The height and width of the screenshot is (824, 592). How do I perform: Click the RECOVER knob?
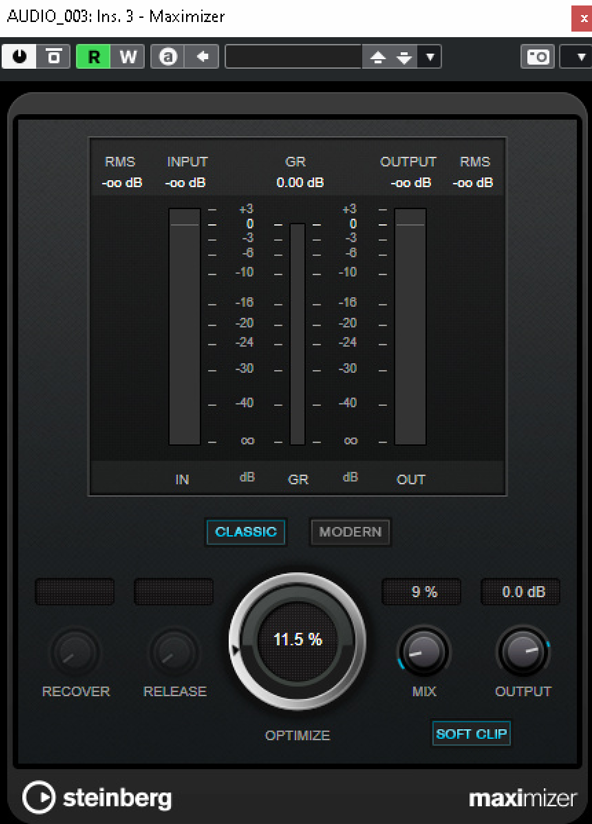[75, 652]
